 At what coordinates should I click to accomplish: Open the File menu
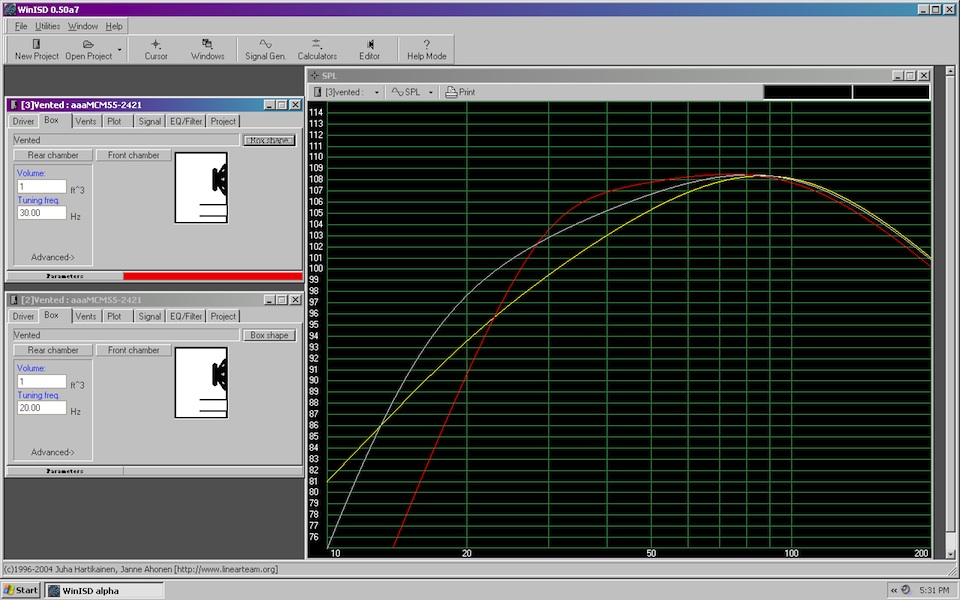coord(21,26)
